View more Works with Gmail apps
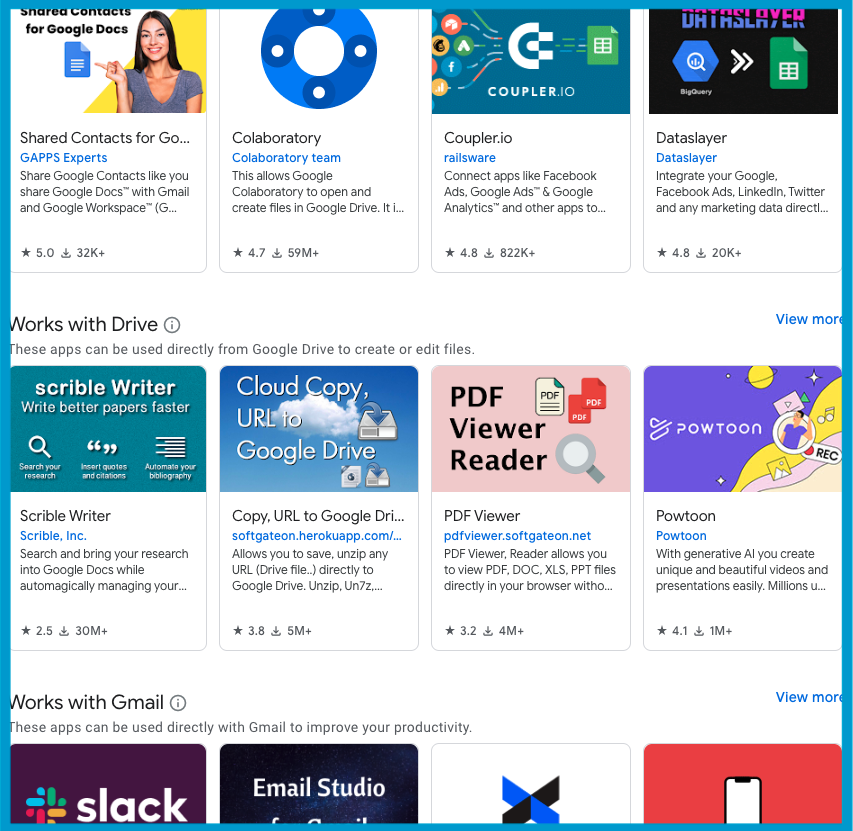This screenshot has width=853, height=831. (808, 697)
